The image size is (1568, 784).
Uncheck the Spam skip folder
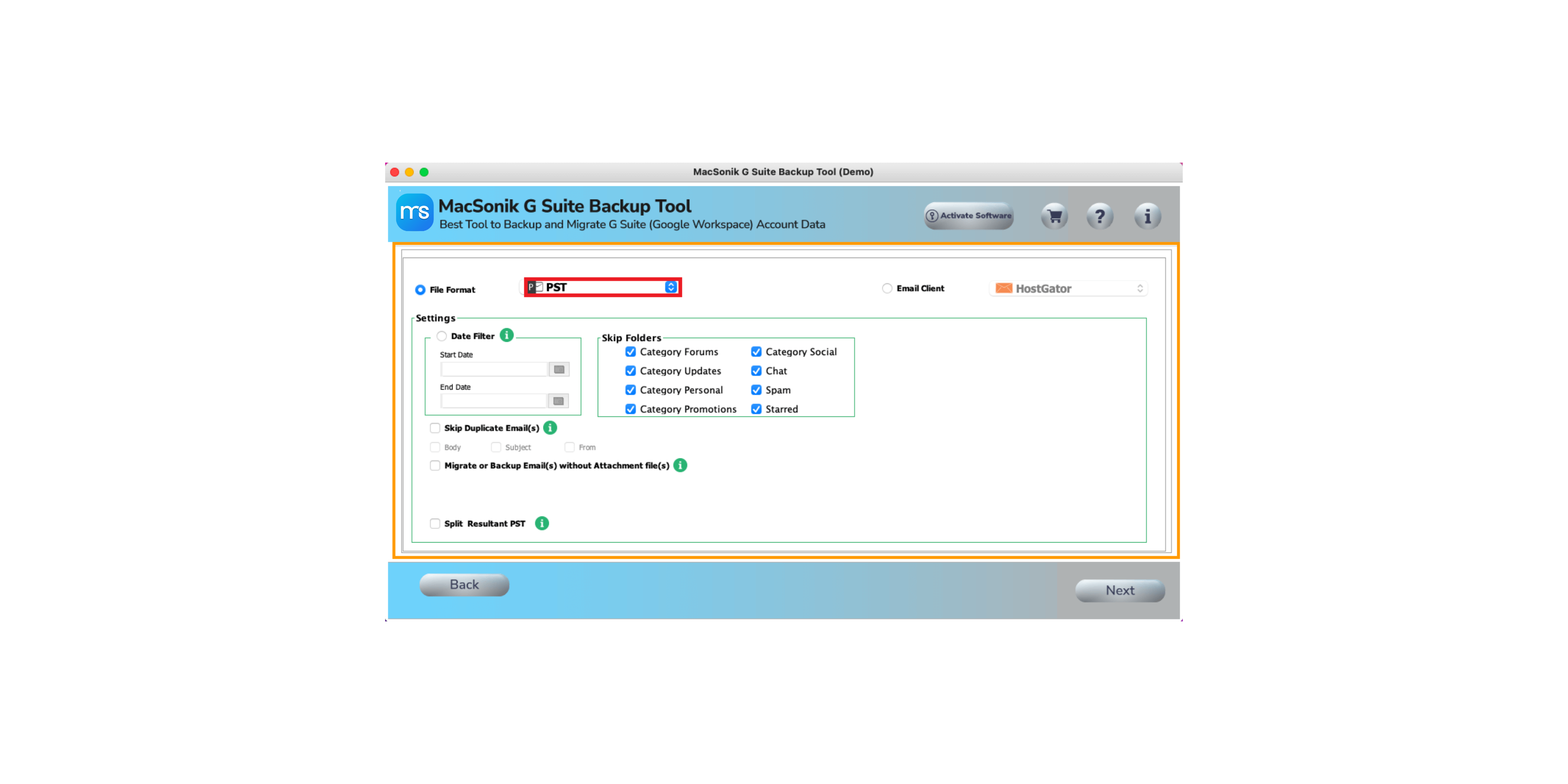(x=756, y=390)
